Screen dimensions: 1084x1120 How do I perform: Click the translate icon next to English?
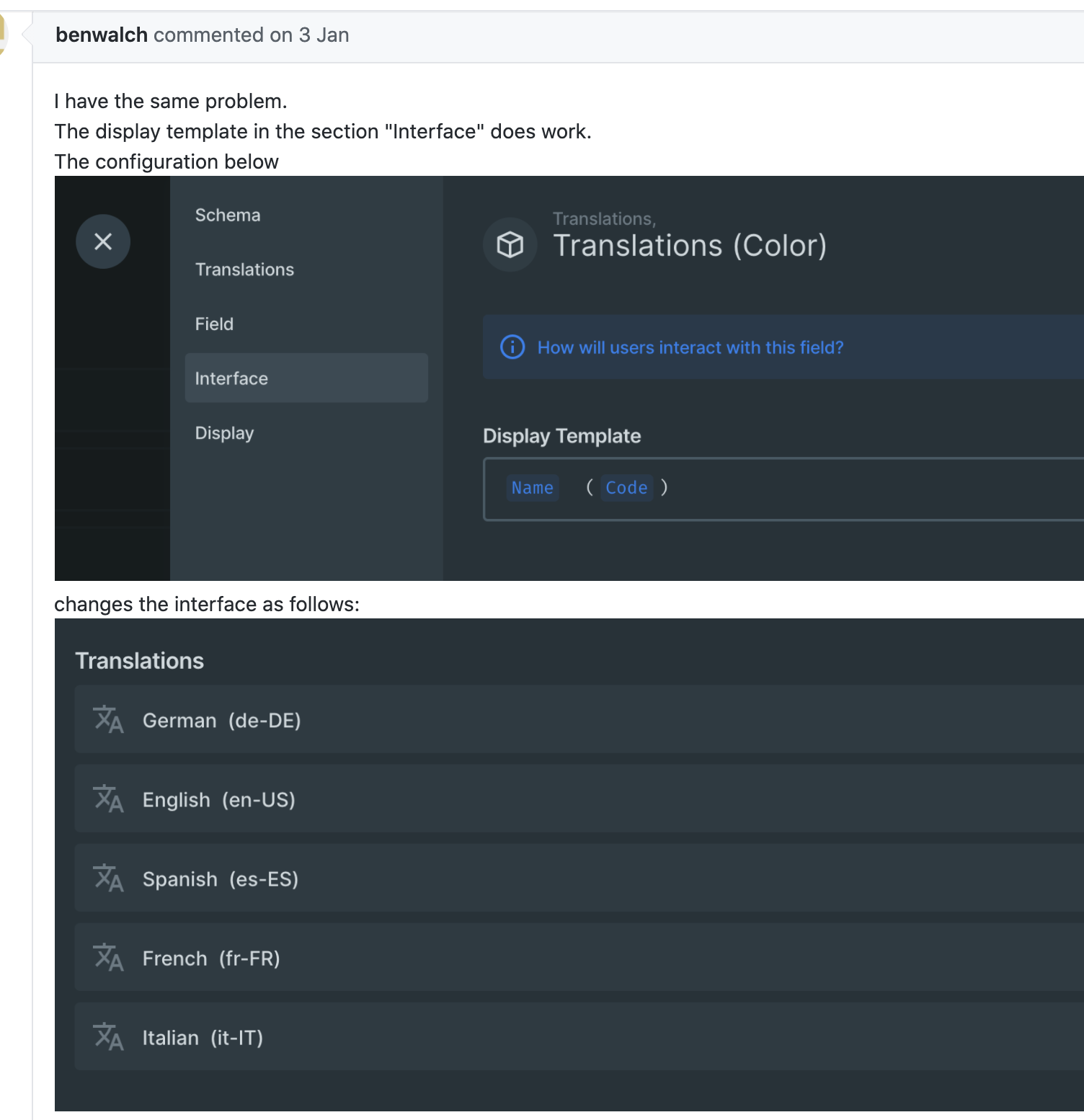108,799
